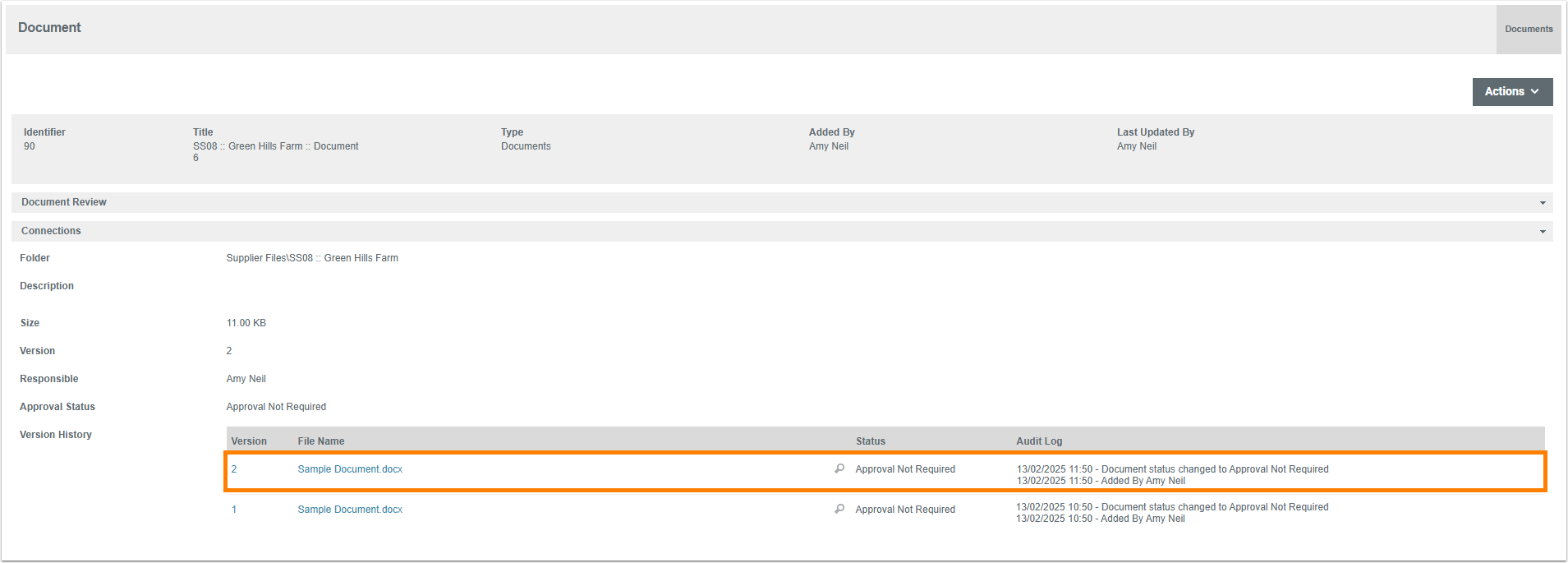
Task: Download Sample Document.docx from version 2 row
Action: click(350, 469)
